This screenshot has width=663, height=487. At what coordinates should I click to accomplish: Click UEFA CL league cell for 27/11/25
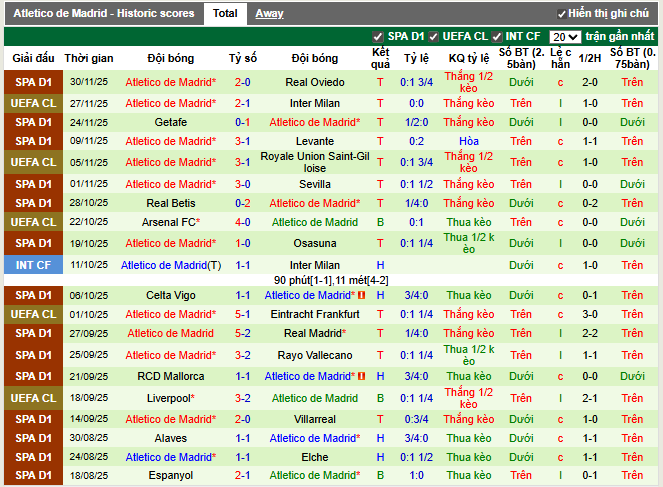click(33, 103)
